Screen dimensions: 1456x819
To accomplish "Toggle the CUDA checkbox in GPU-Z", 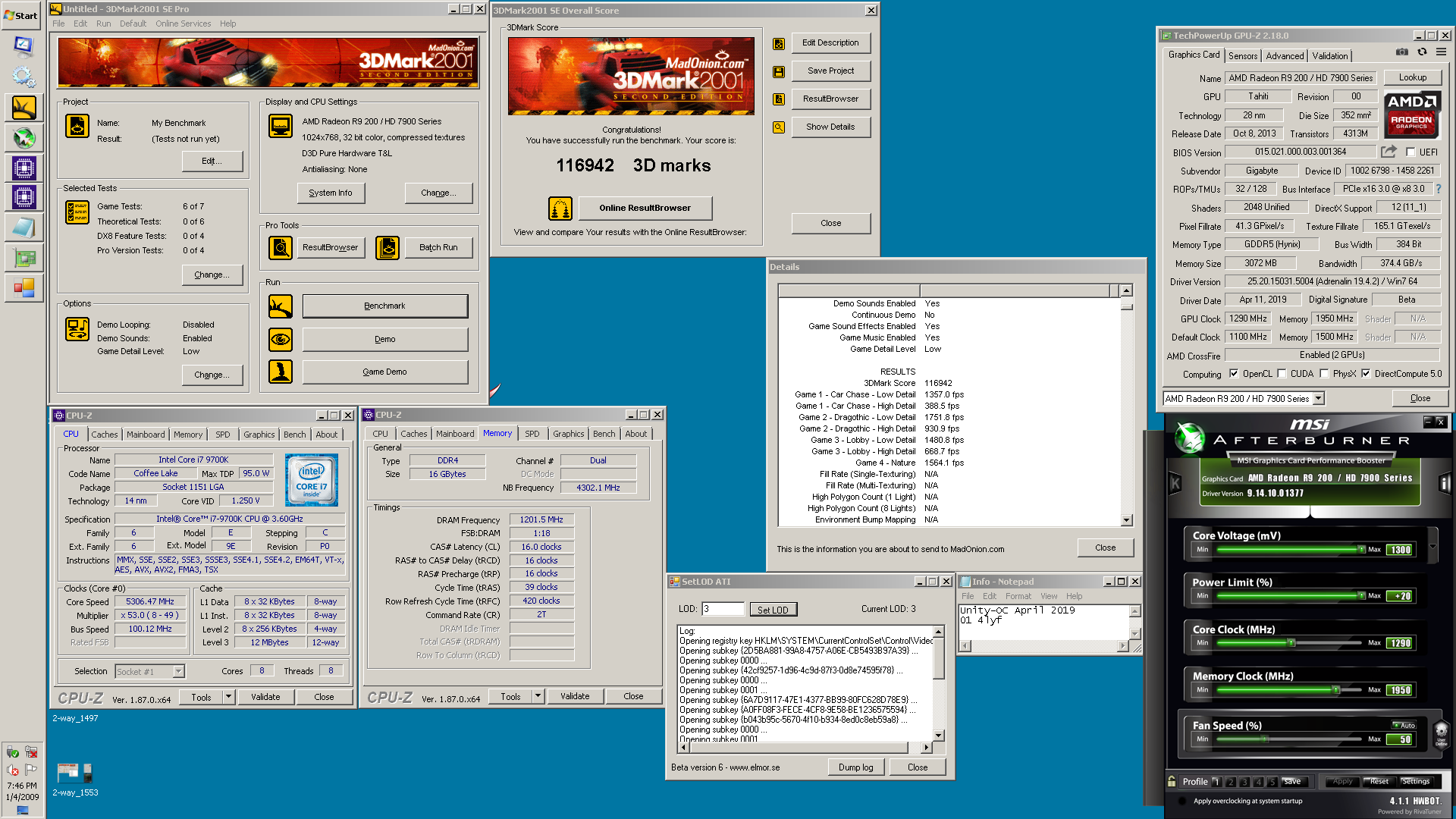I will click(1282, 374).
